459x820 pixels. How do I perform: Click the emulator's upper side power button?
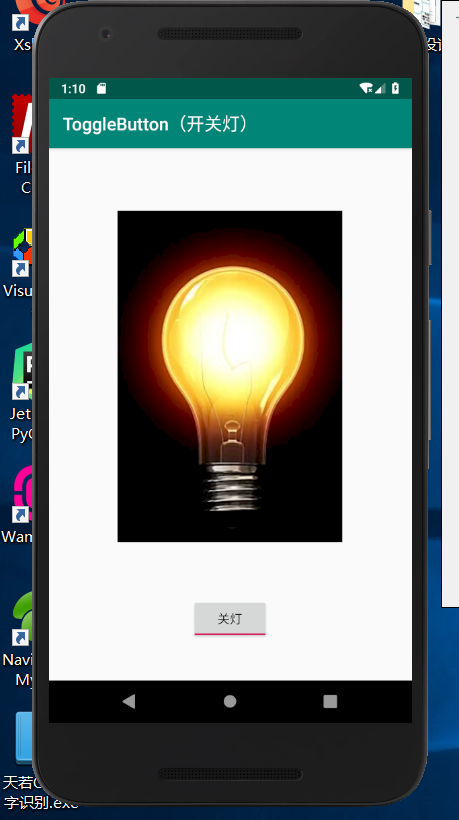pyautogui.click(x=430, y=237)
